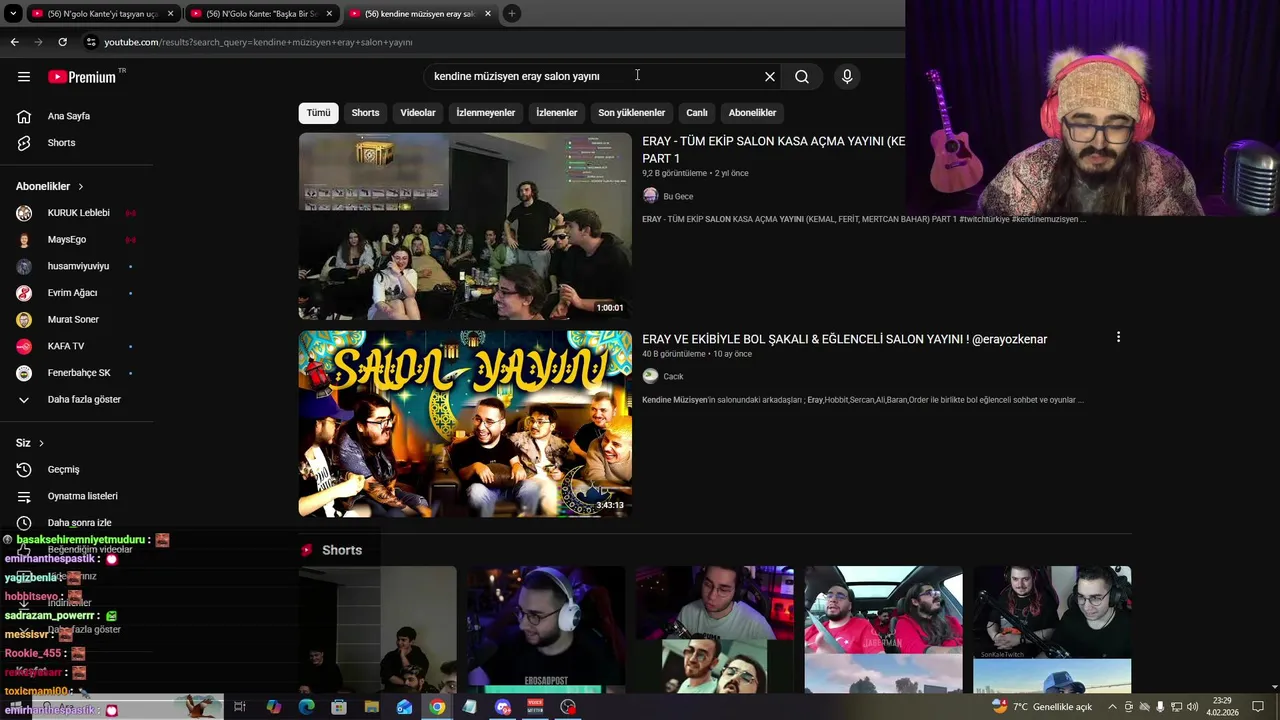Select the Shorts filter chip

click(x=365, y=113)
